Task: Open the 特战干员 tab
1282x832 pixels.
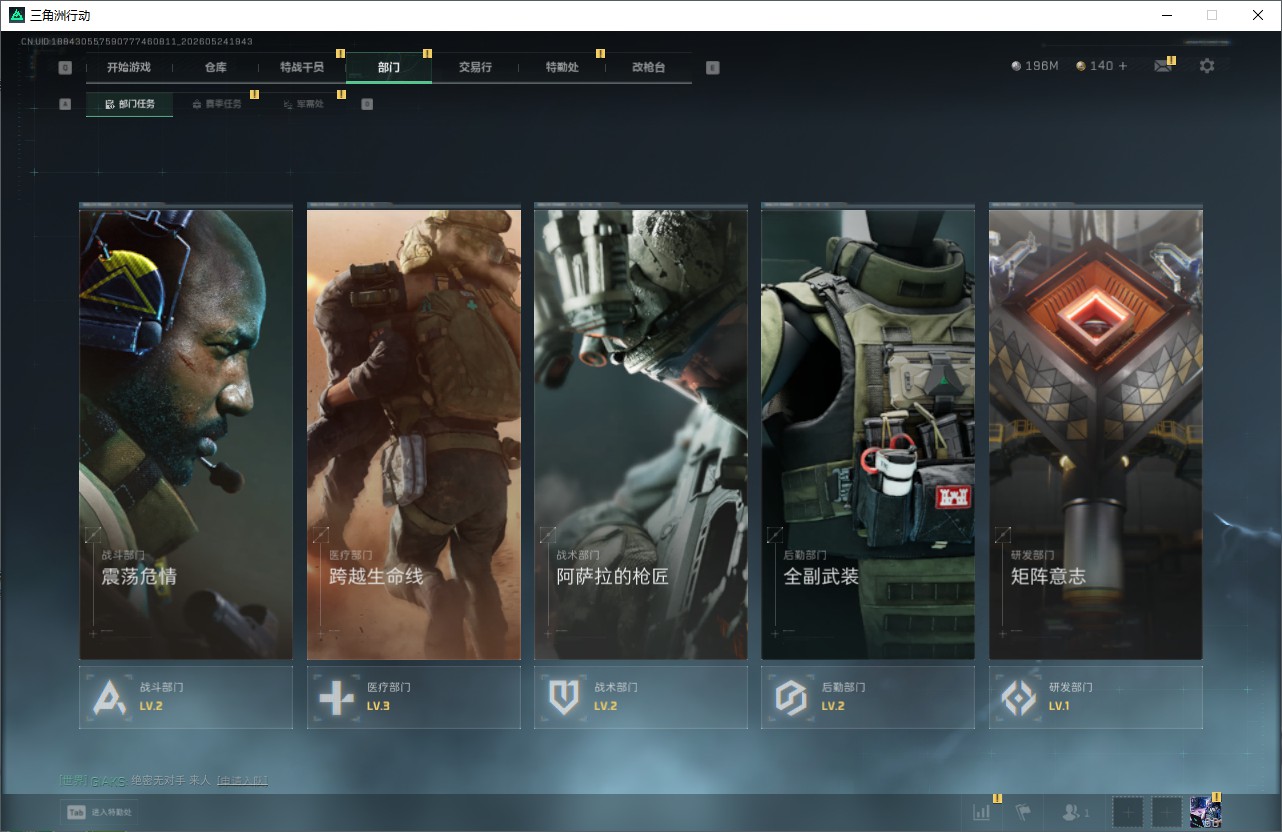Action: (302, 67)
